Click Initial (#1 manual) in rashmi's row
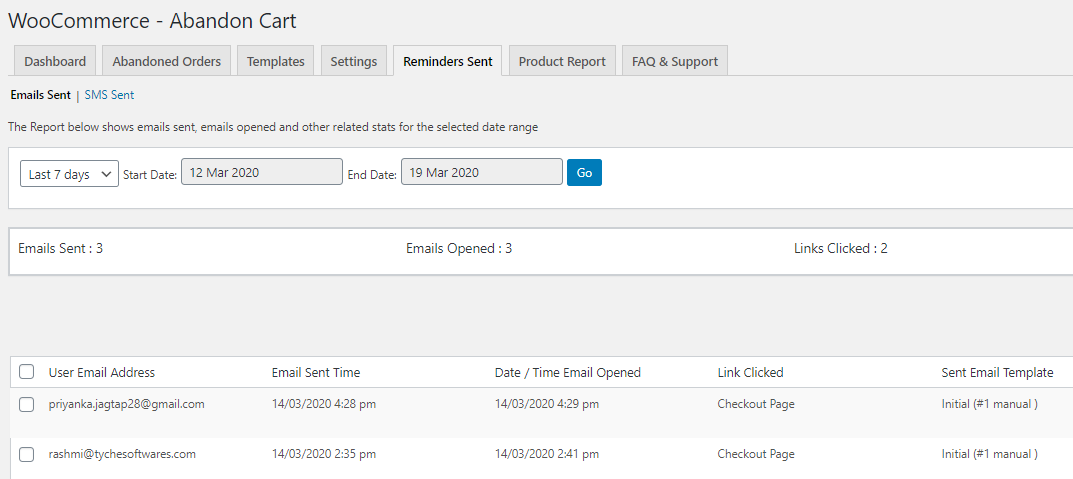The height and width of the screenshot is (479, 1073). [x=990, y=454]
